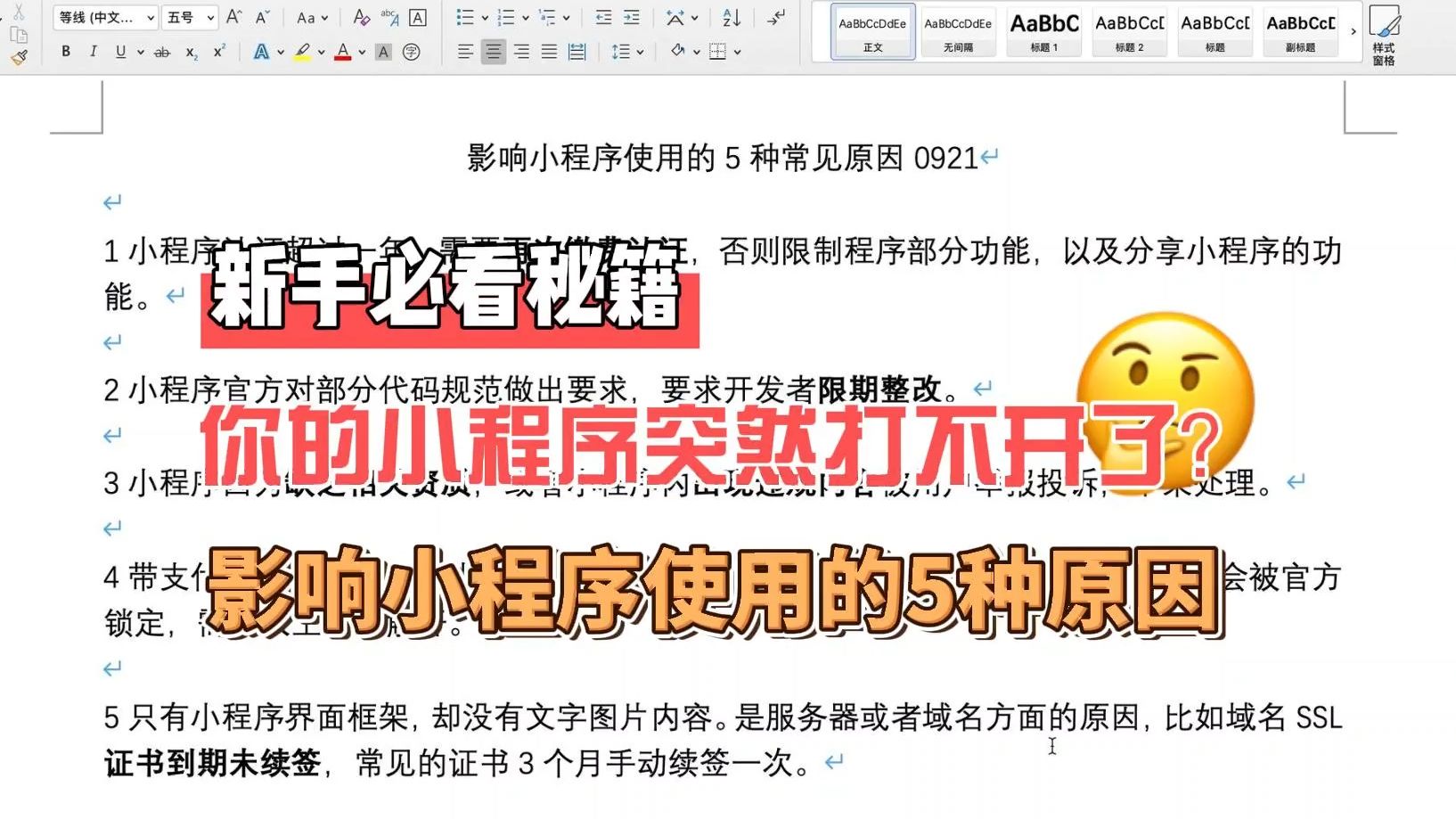
Task: Apply the 标题 2 heading style
Action: [1129, 31]
